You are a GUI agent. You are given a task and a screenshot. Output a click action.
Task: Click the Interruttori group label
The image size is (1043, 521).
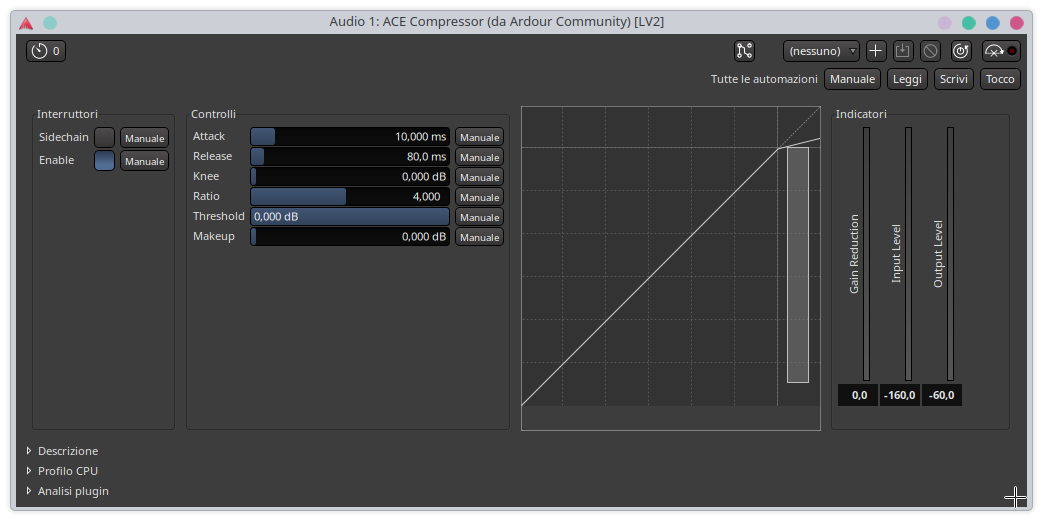67,114
